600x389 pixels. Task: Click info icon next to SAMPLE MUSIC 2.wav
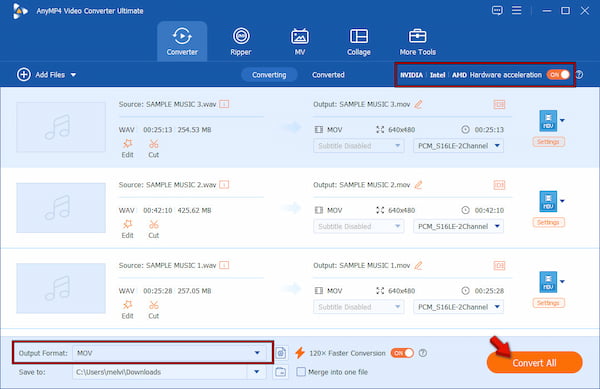[x=224, y=185]
